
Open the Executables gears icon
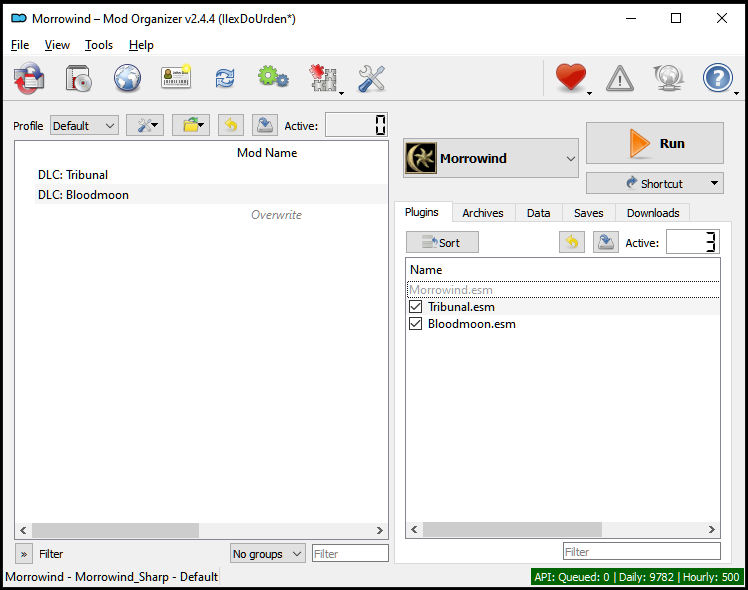click(273, 78)
